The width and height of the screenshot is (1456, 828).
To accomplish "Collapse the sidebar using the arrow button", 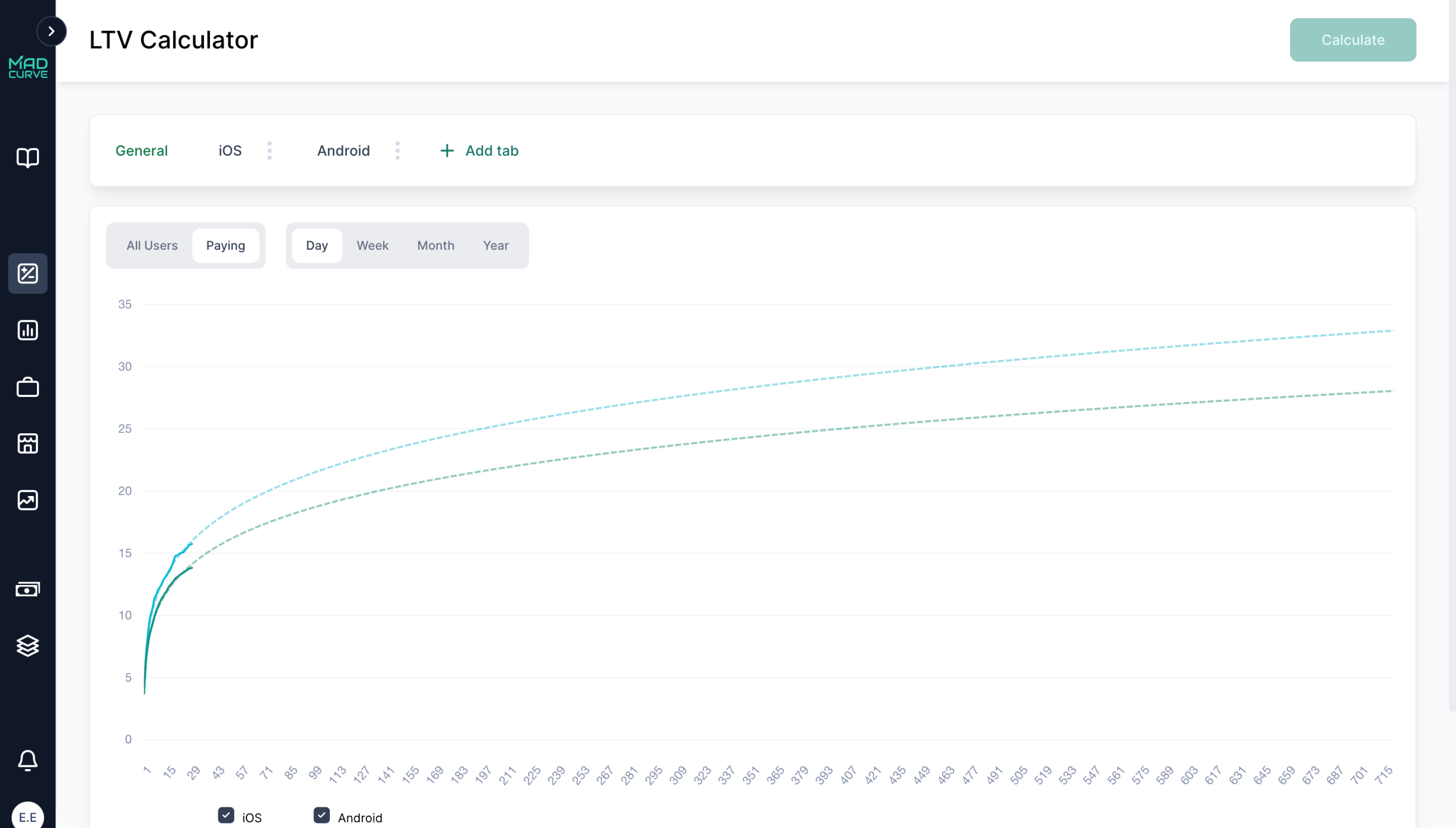I will [52, 31].
